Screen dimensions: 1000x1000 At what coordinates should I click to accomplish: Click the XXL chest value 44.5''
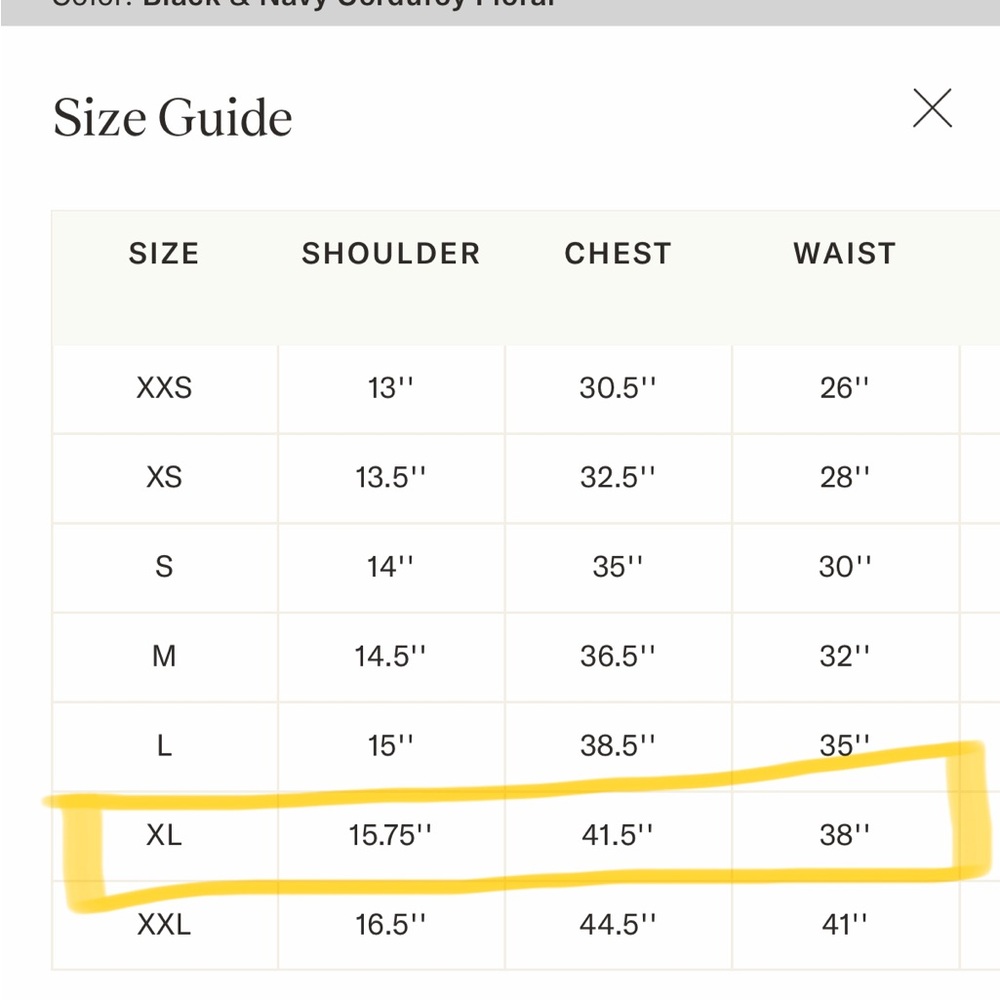pyautogui.click(x=617, y=924)
